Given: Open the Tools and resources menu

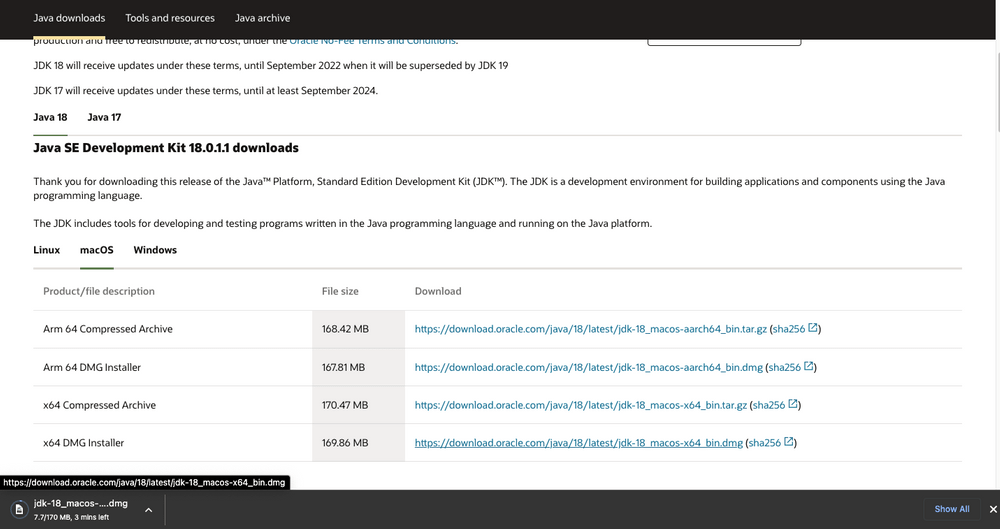Looking at the screenshot, I should tap(170, 18).
